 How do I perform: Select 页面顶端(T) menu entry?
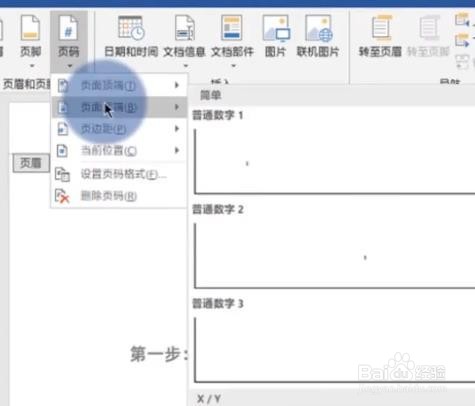tap(119, 85)
